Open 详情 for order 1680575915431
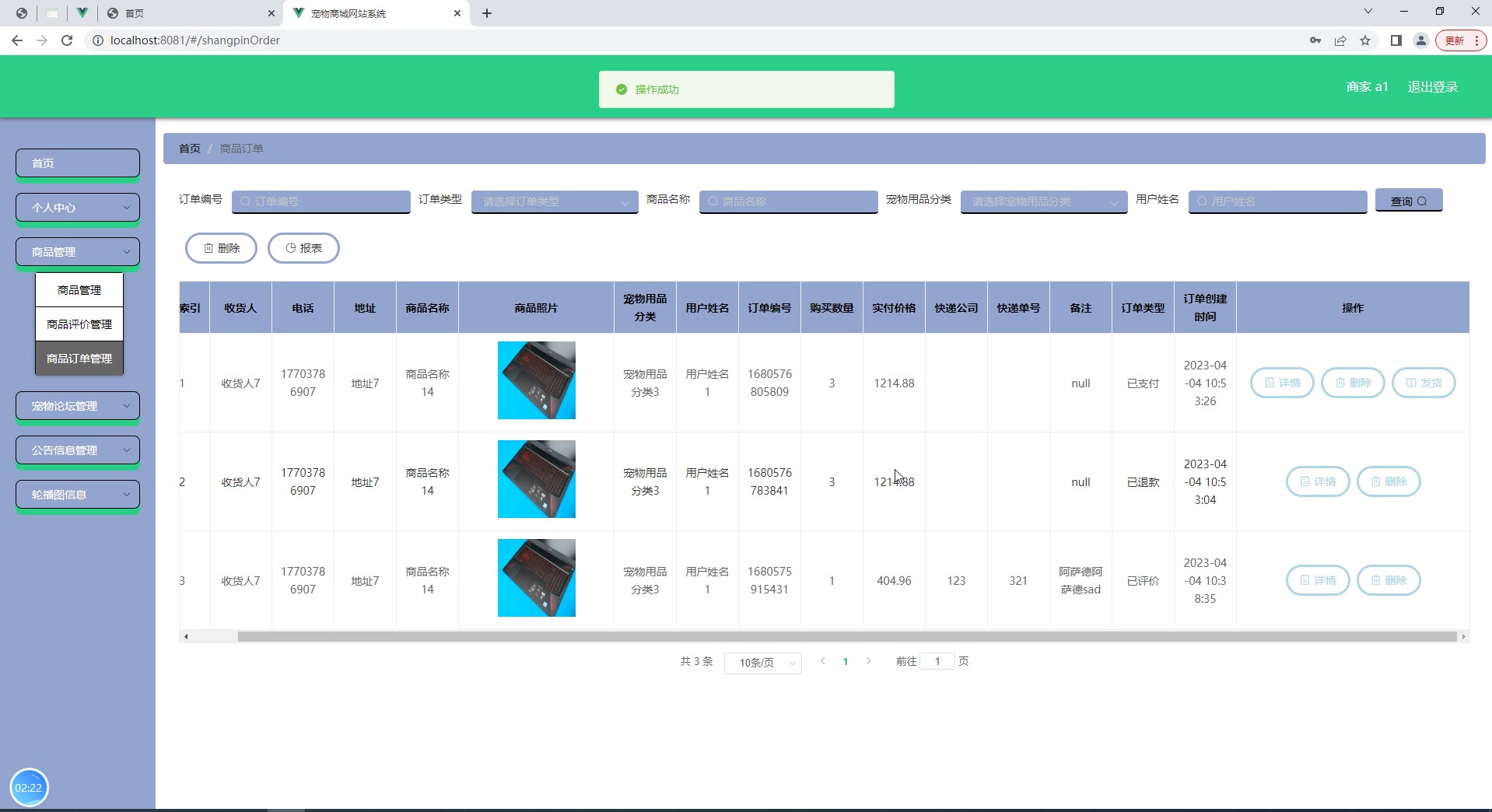This screenshot has width=1492, height=812. (1318, 580)
